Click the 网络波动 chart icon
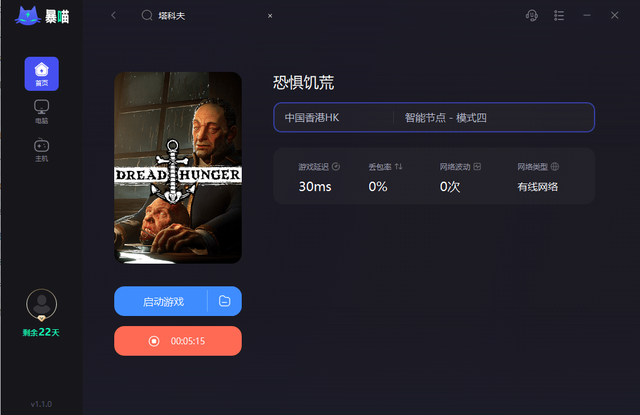This screenshot has width=640, height=415. tap(477, 166)
